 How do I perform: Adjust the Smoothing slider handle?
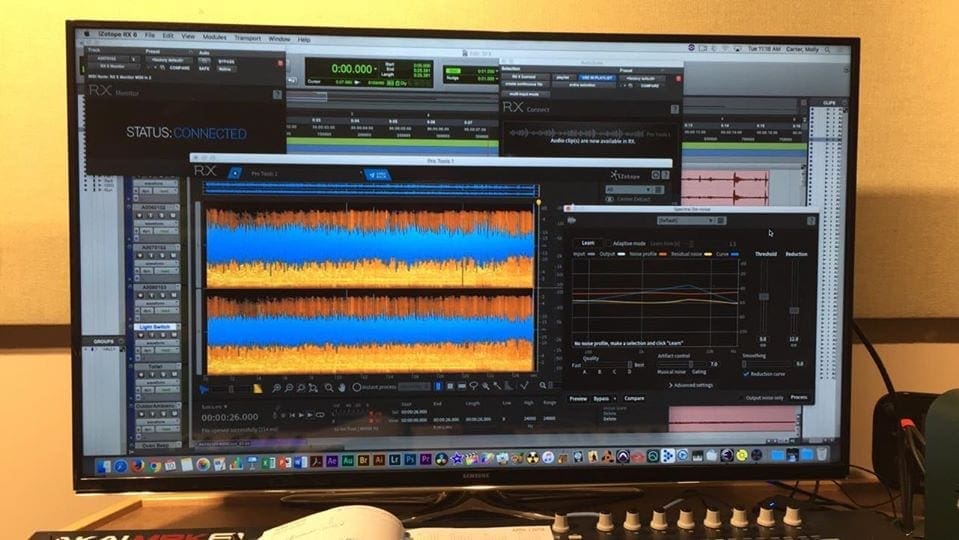[744, 364]
